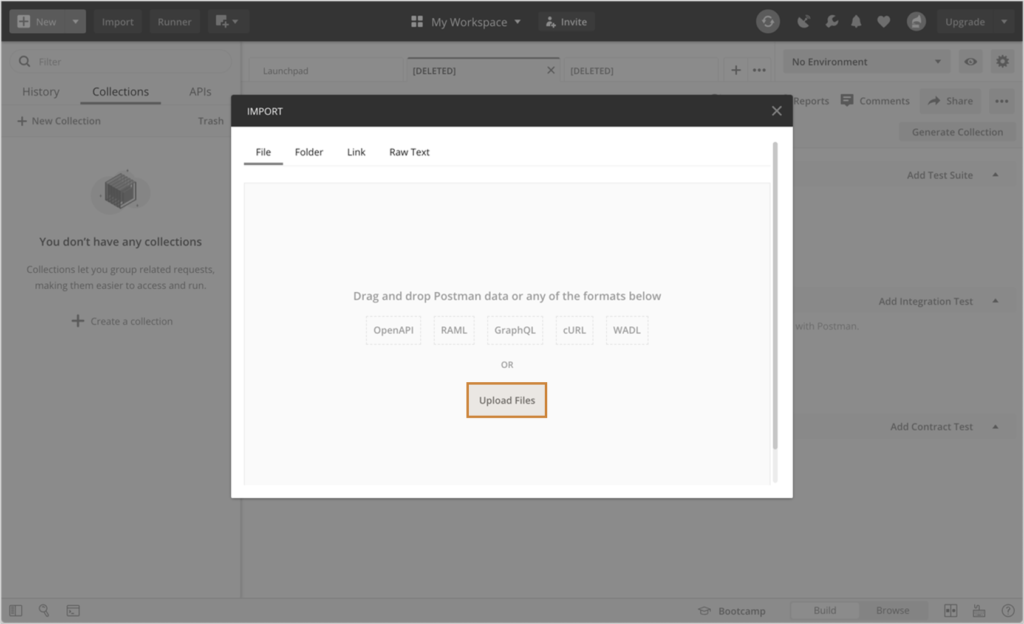The image size is (1024, 624).
Task: Click the Import button in the header
Action: click(118, 22)
